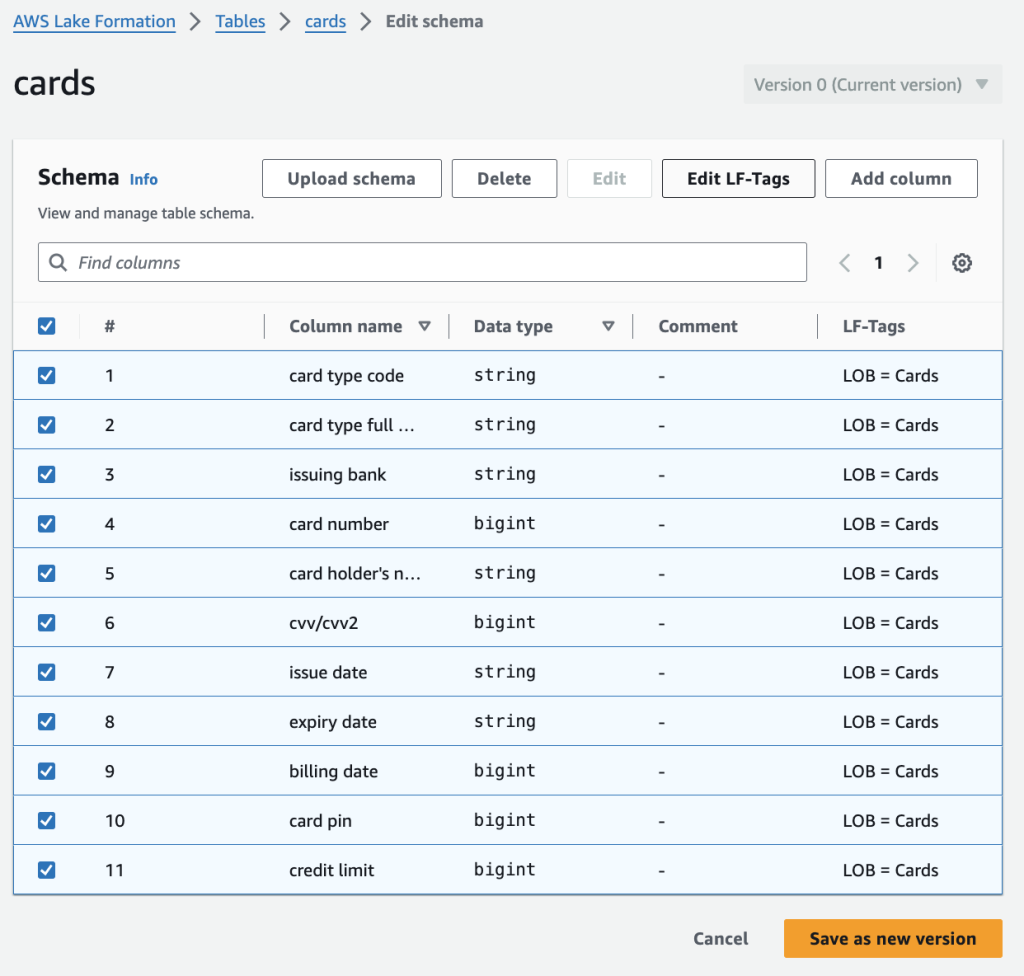Select 'expiry date' column name

[x=333, y=722]
